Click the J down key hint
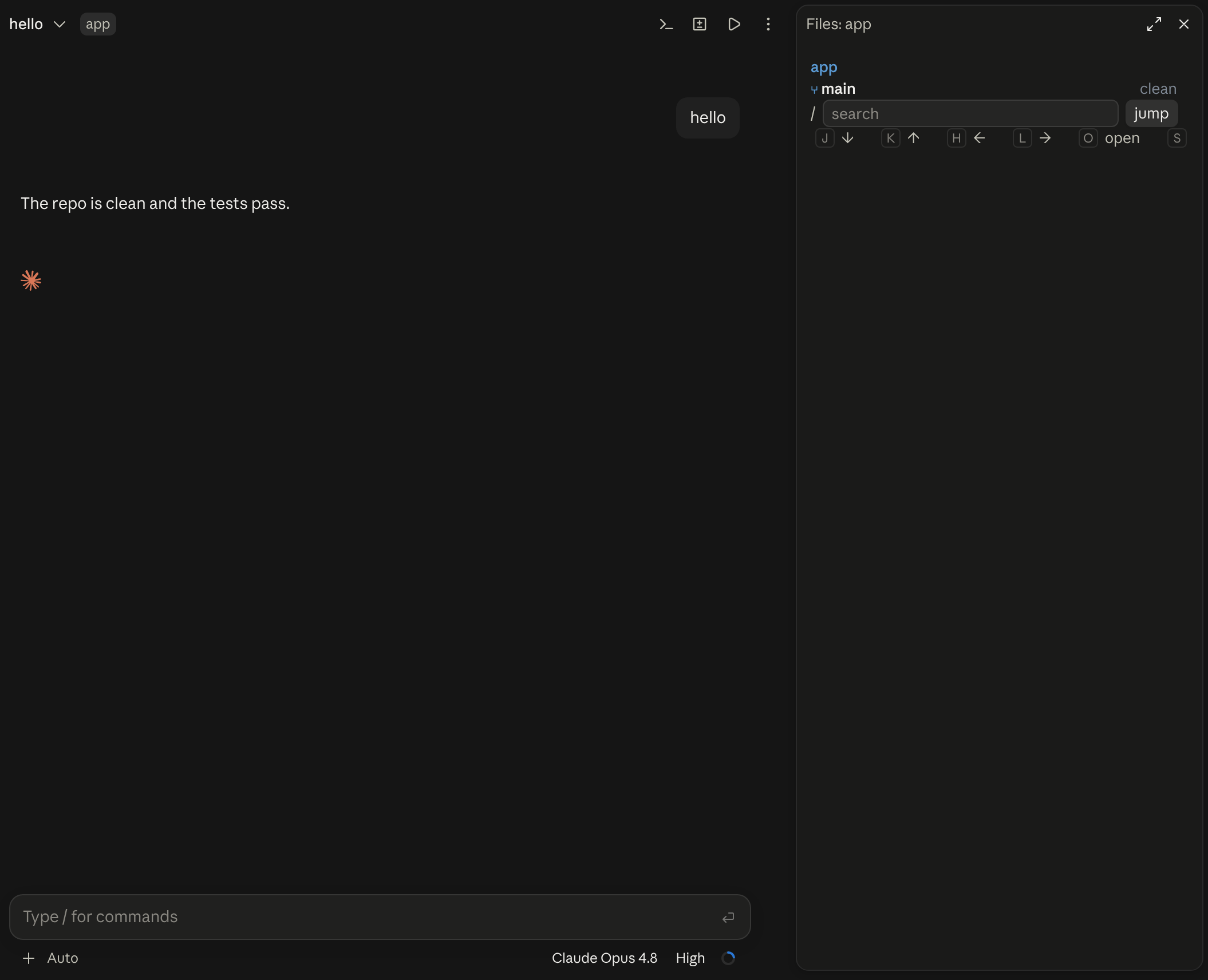The height and width of the screenshot is (980, 1208). tap(835, 138)
